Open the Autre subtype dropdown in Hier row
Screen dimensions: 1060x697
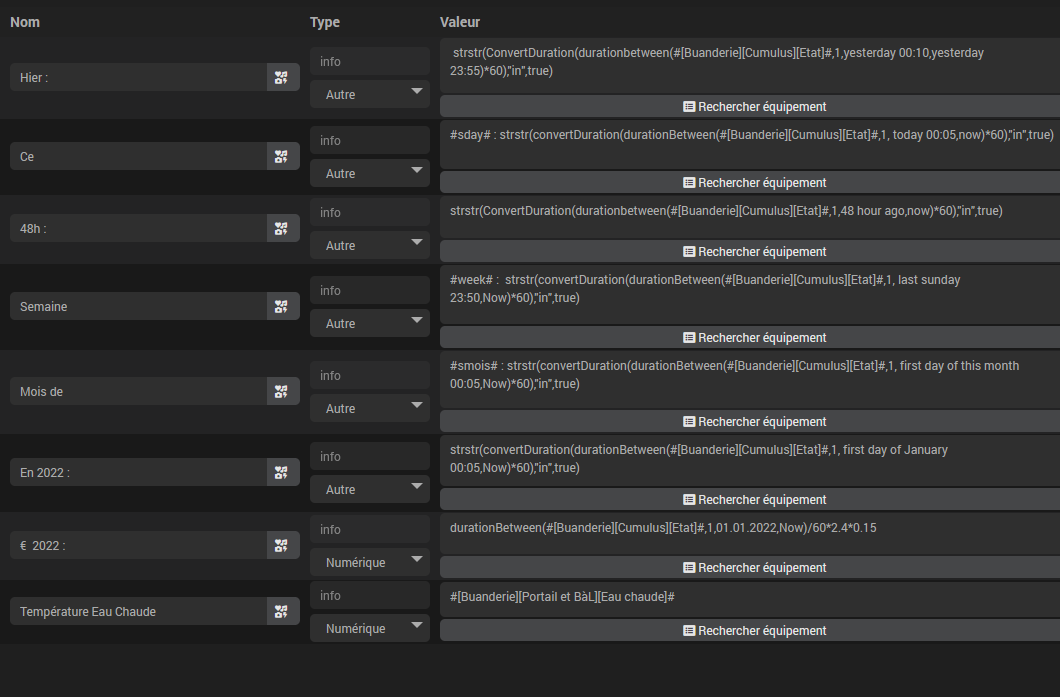(x=370, y=95)
